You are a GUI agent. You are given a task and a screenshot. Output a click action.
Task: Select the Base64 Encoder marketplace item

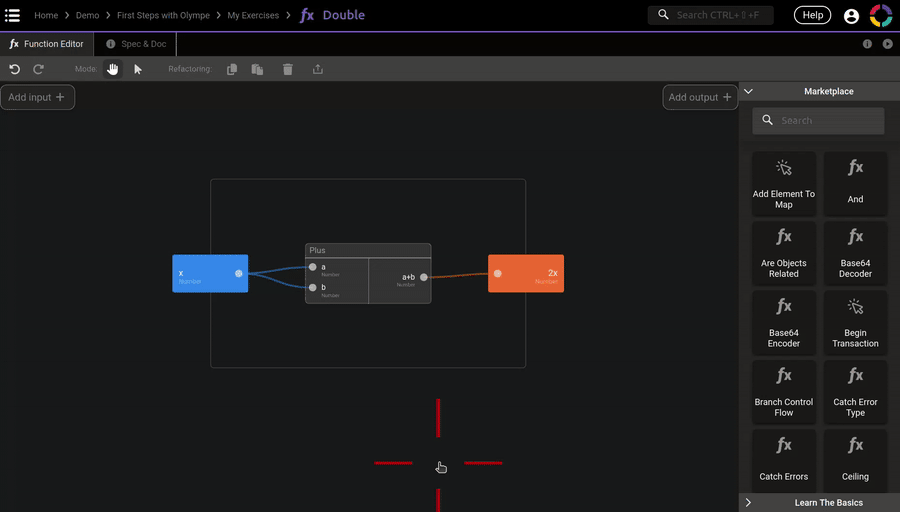click(x=784, y=322)
